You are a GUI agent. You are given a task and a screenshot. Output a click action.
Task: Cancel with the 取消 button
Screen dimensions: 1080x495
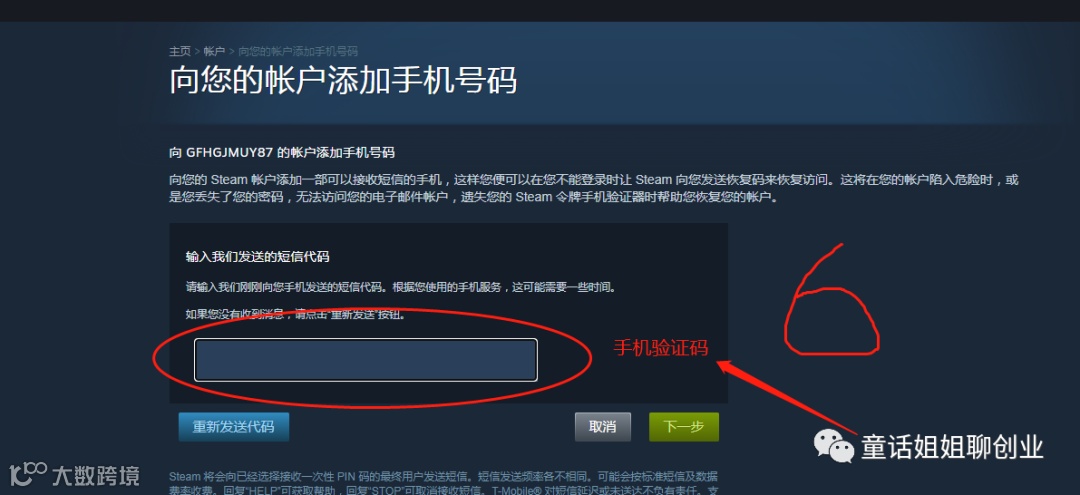click(603, 427)
